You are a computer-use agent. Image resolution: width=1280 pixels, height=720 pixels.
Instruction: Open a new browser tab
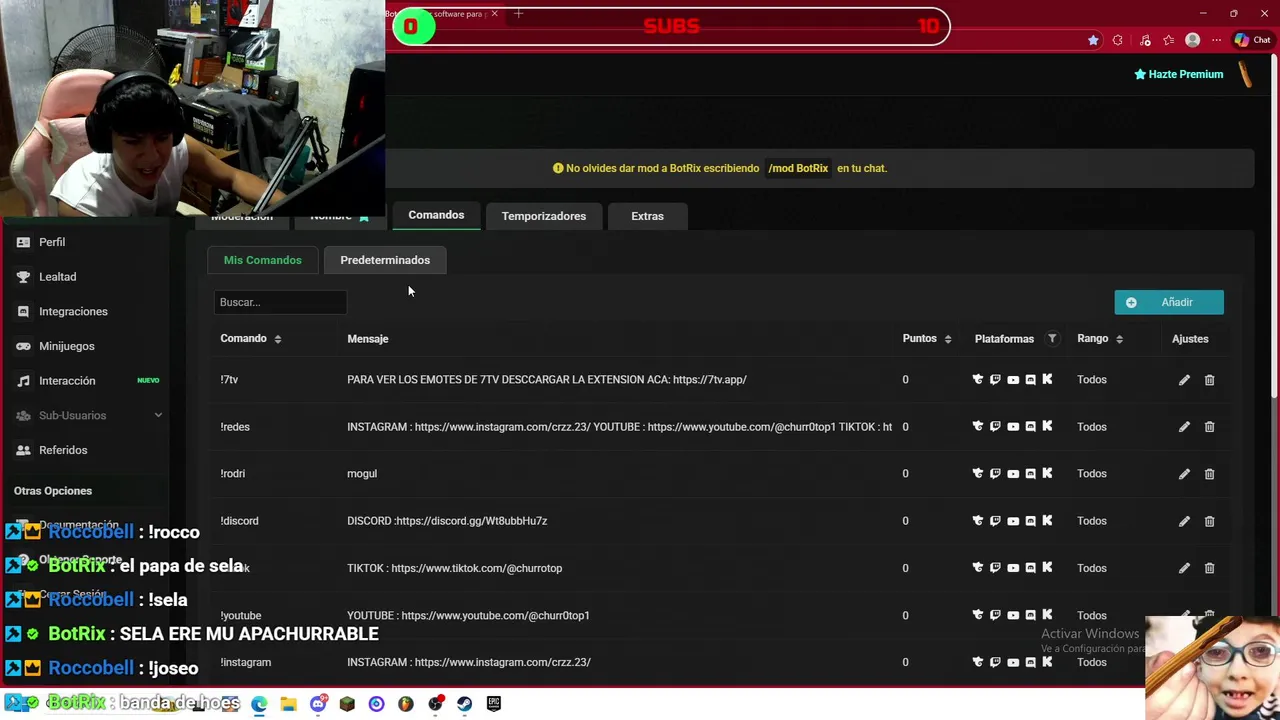[x=518, y=14]
